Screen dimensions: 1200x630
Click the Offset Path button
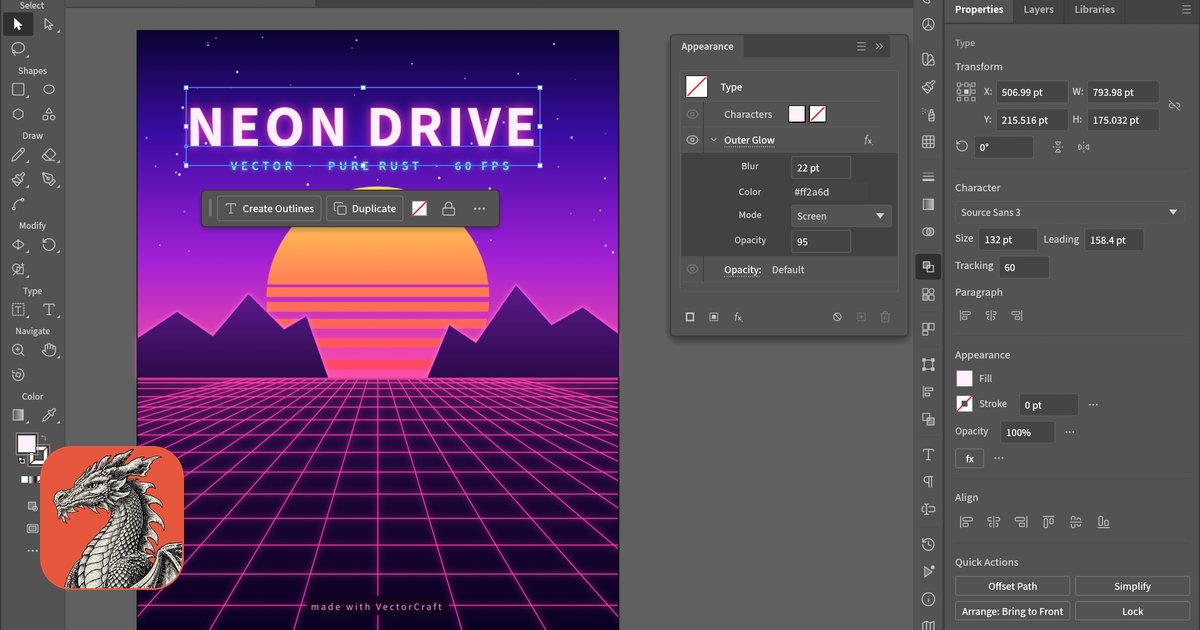[1013, 586]
